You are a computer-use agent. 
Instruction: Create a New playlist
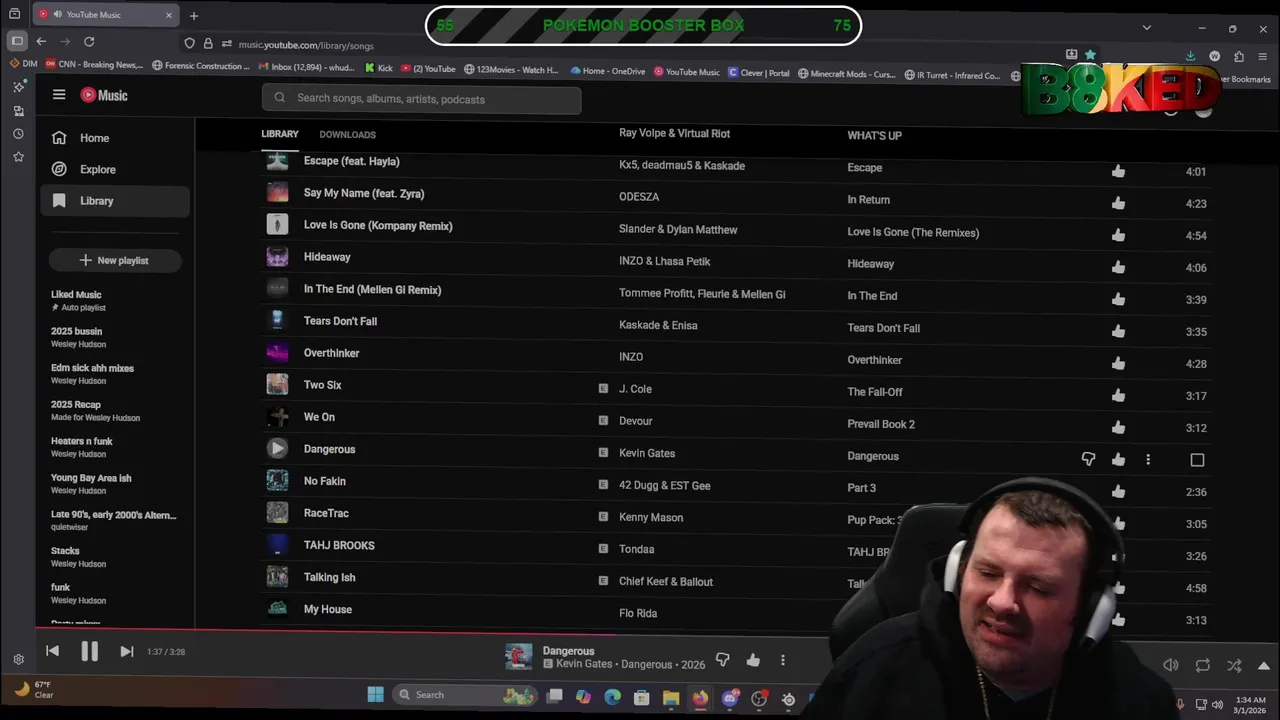coord(114,260)
